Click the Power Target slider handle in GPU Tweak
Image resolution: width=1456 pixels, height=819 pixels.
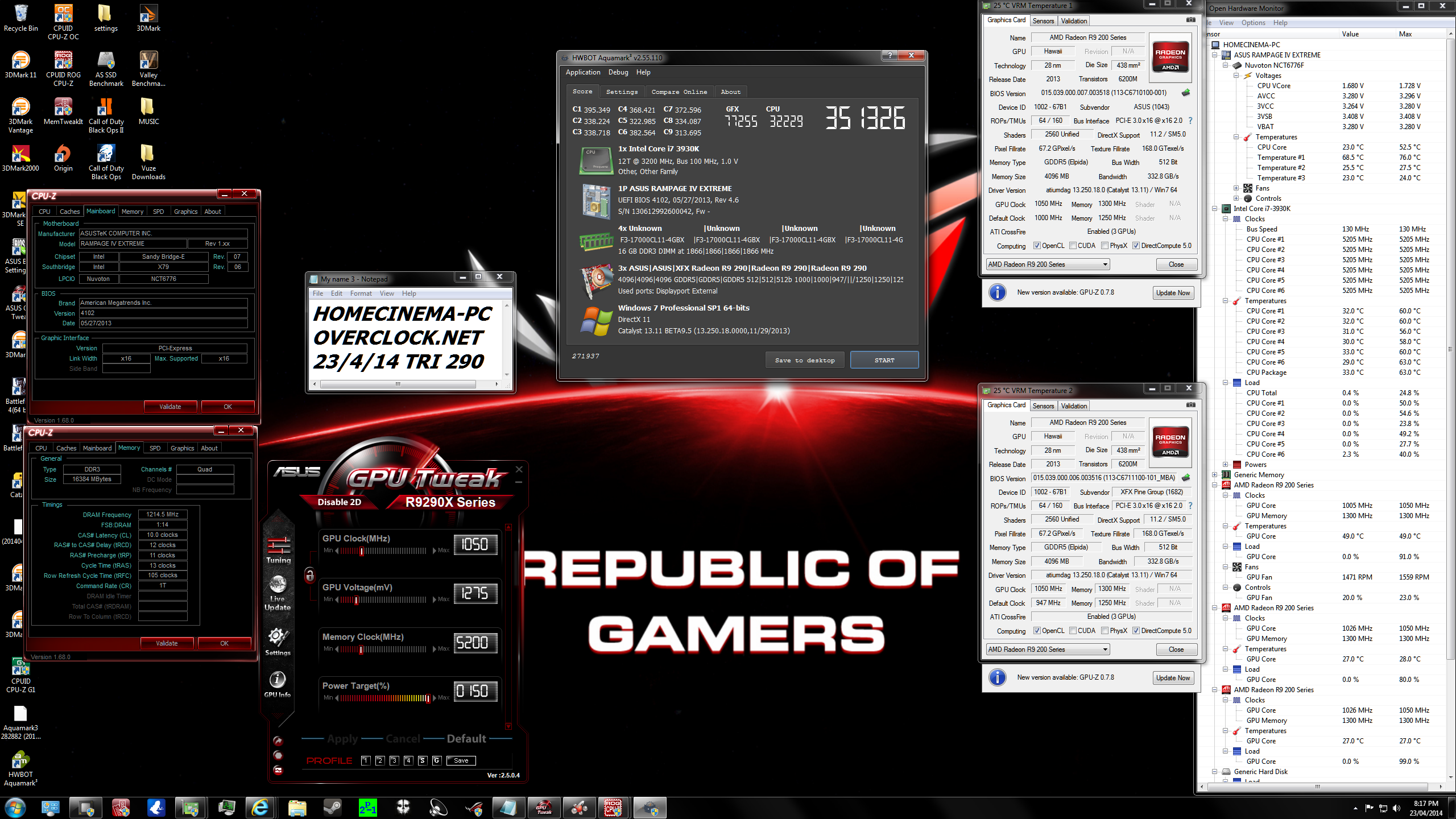pyautogui.click(x=428, y=698)
